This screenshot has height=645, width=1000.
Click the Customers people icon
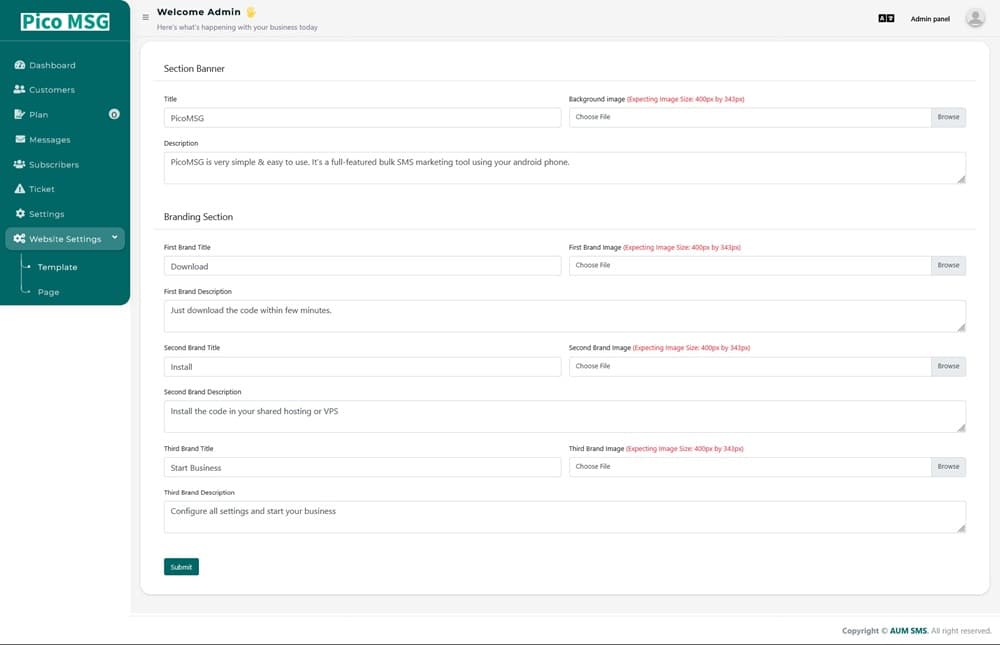tap(20, 90)
